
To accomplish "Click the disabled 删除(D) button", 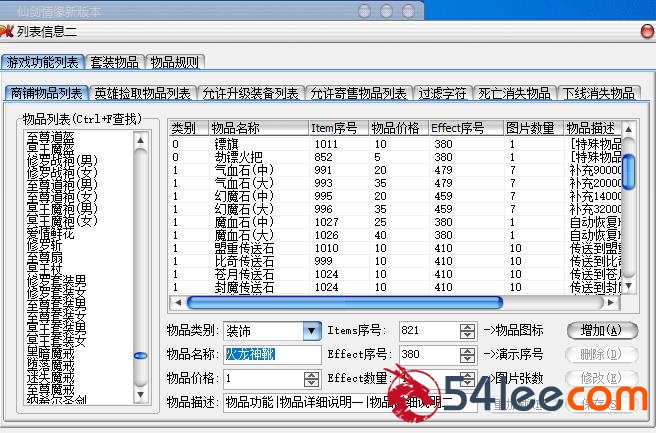I will pos(602,355).
